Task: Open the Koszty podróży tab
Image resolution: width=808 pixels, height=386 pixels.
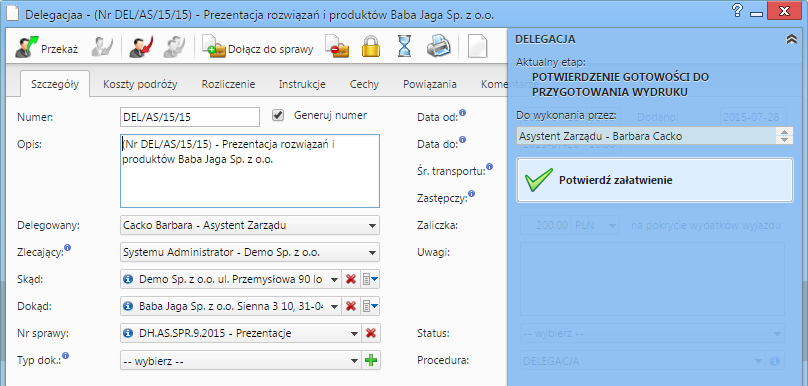Action: tap(140, 85)
